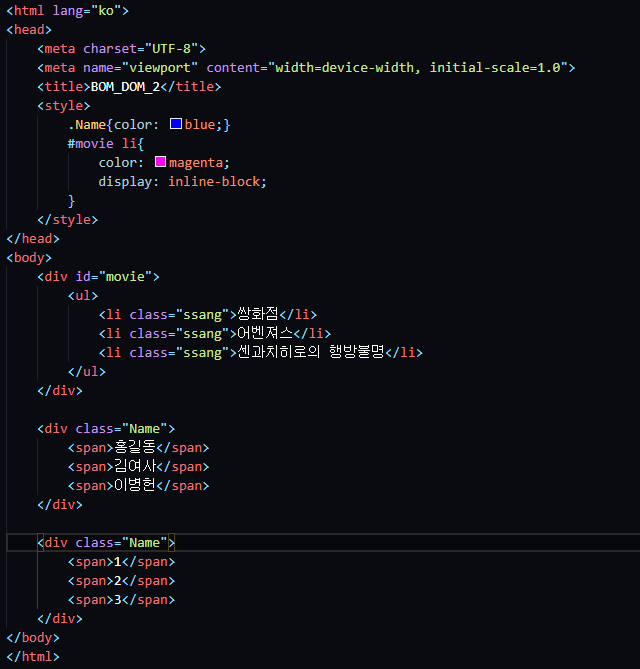Click the list item 어벤져스
The height and width of the screenshot is (669, 640).
coord(215,333)
